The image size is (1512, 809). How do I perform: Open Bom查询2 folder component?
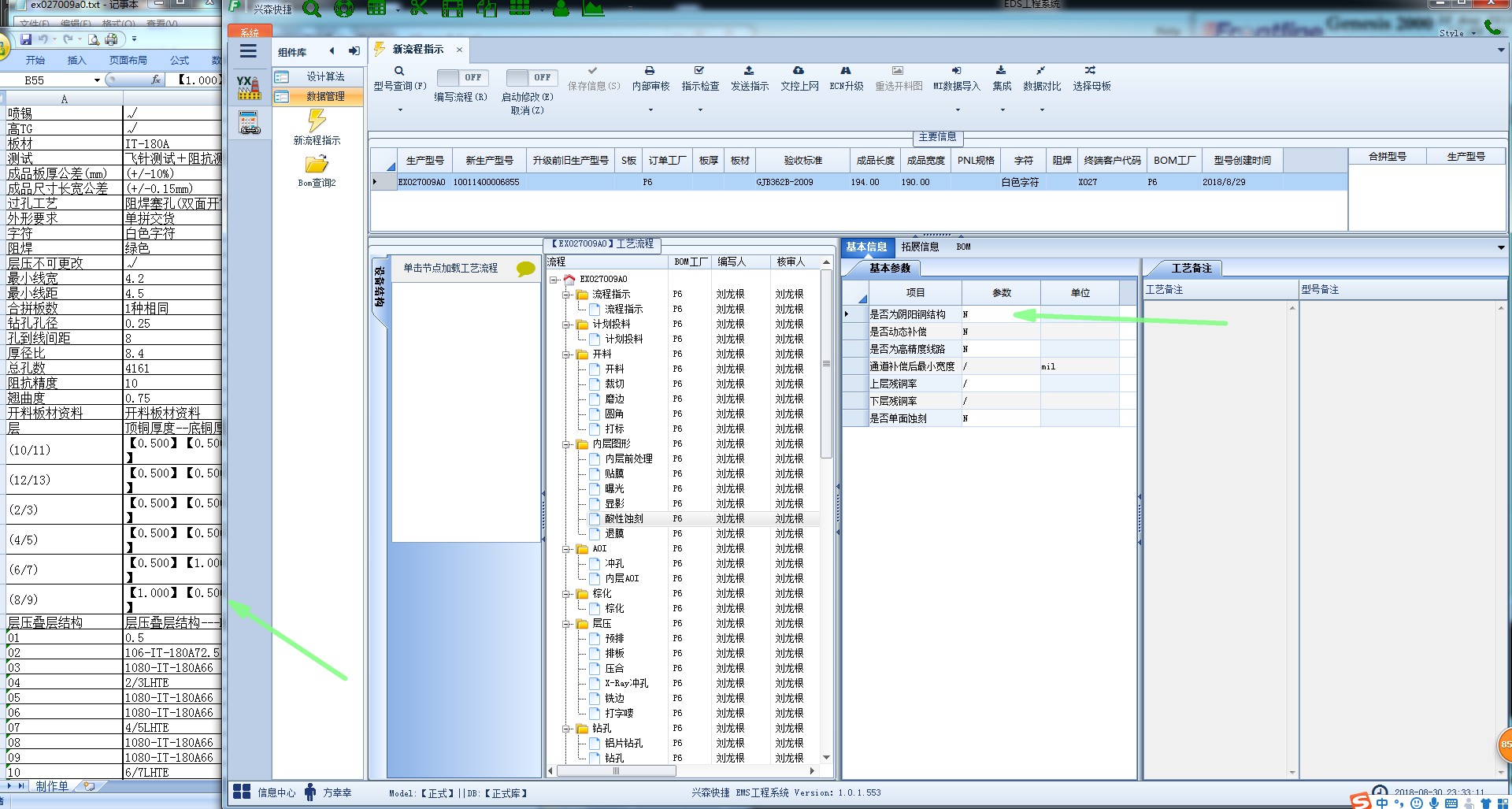pos(317,170)
